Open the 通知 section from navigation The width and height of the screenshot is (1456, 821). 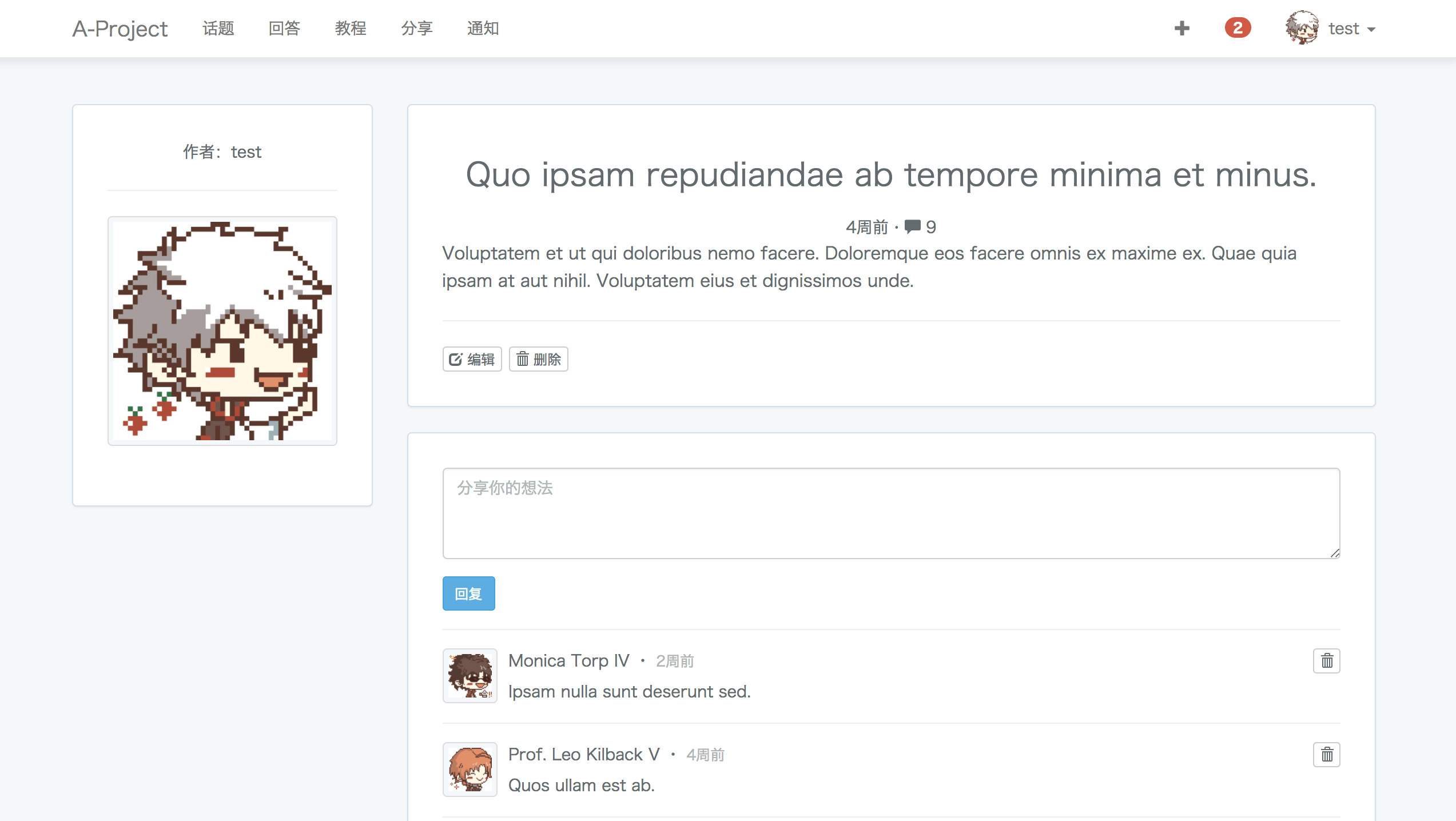[x=483, y=28]
